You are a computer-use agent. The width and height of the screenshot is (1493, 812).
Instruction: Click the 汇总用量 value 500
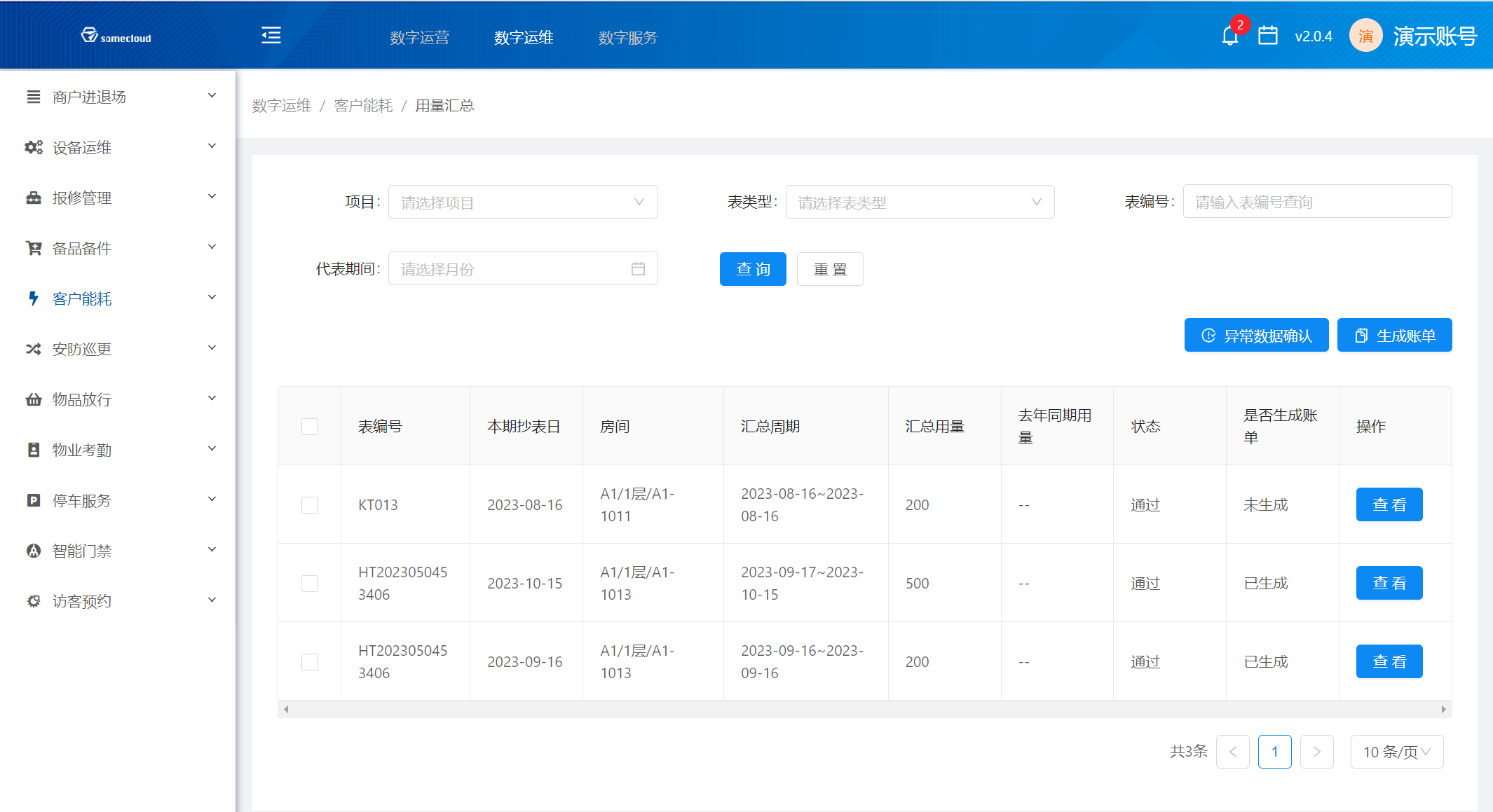pyautogui.click(x=917, y=583)
